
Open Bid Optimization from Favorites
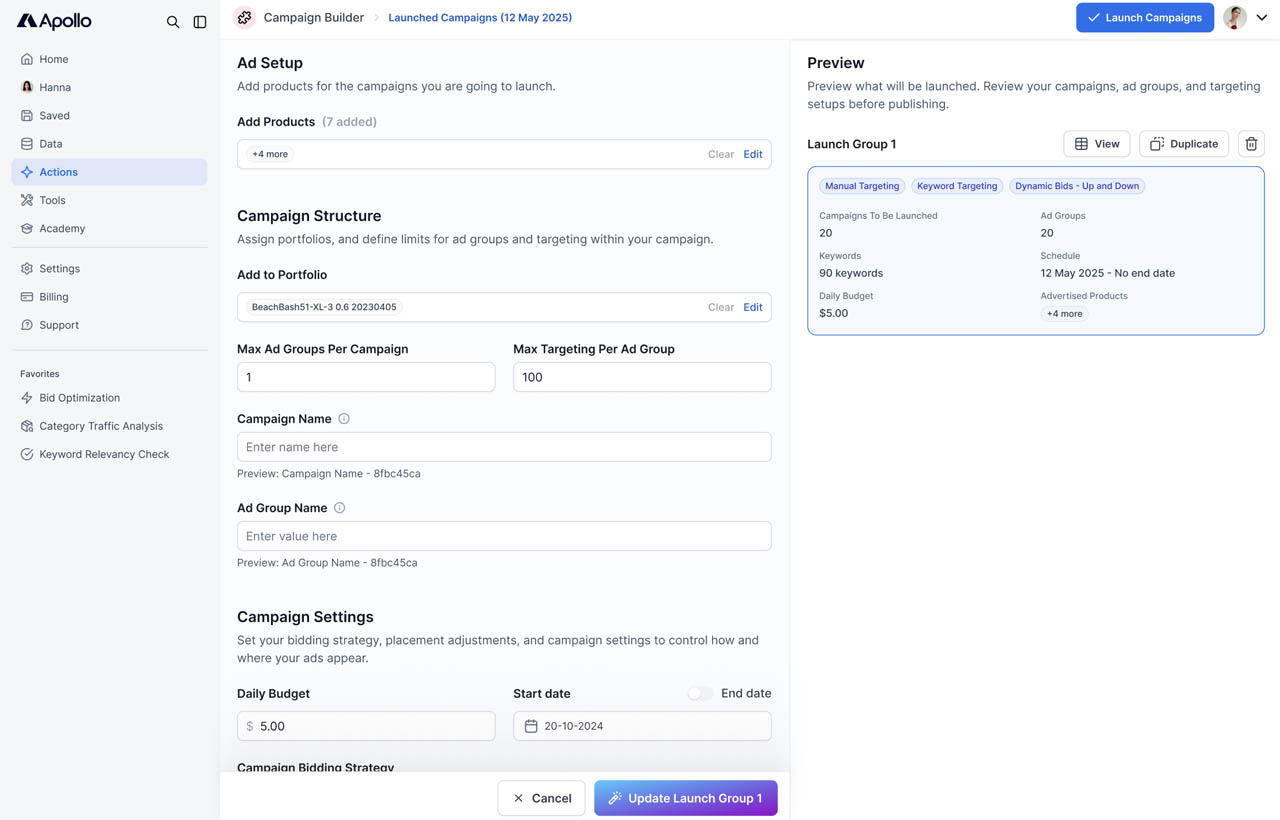click(x=79, y=398)
